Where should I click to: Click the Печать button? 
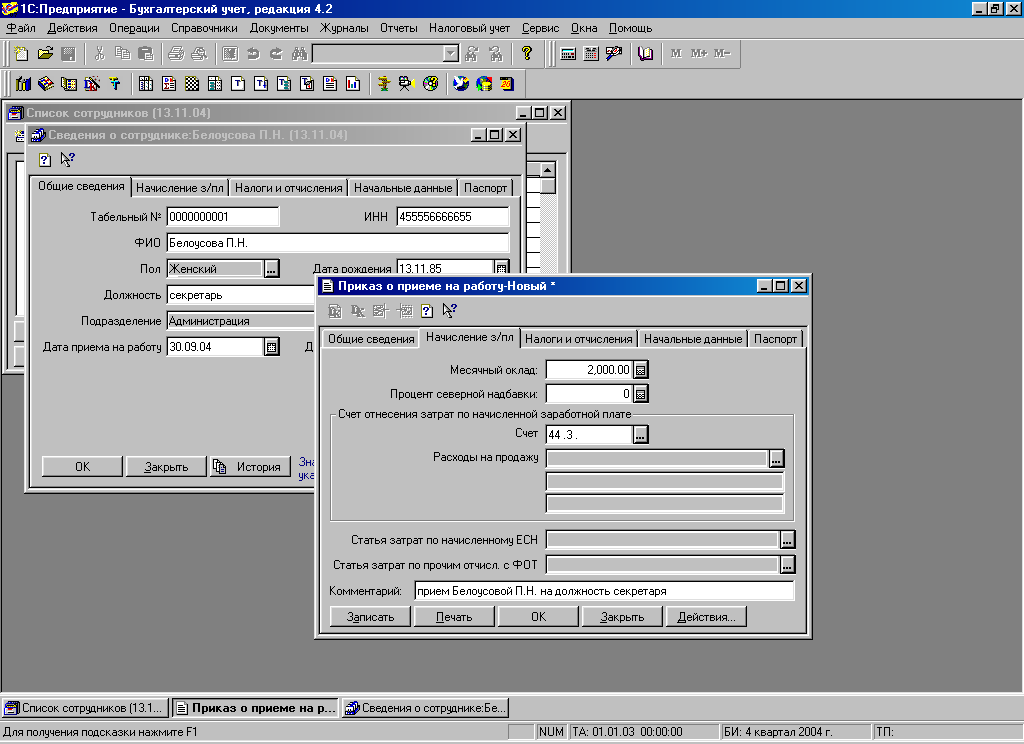pos(454,617)
